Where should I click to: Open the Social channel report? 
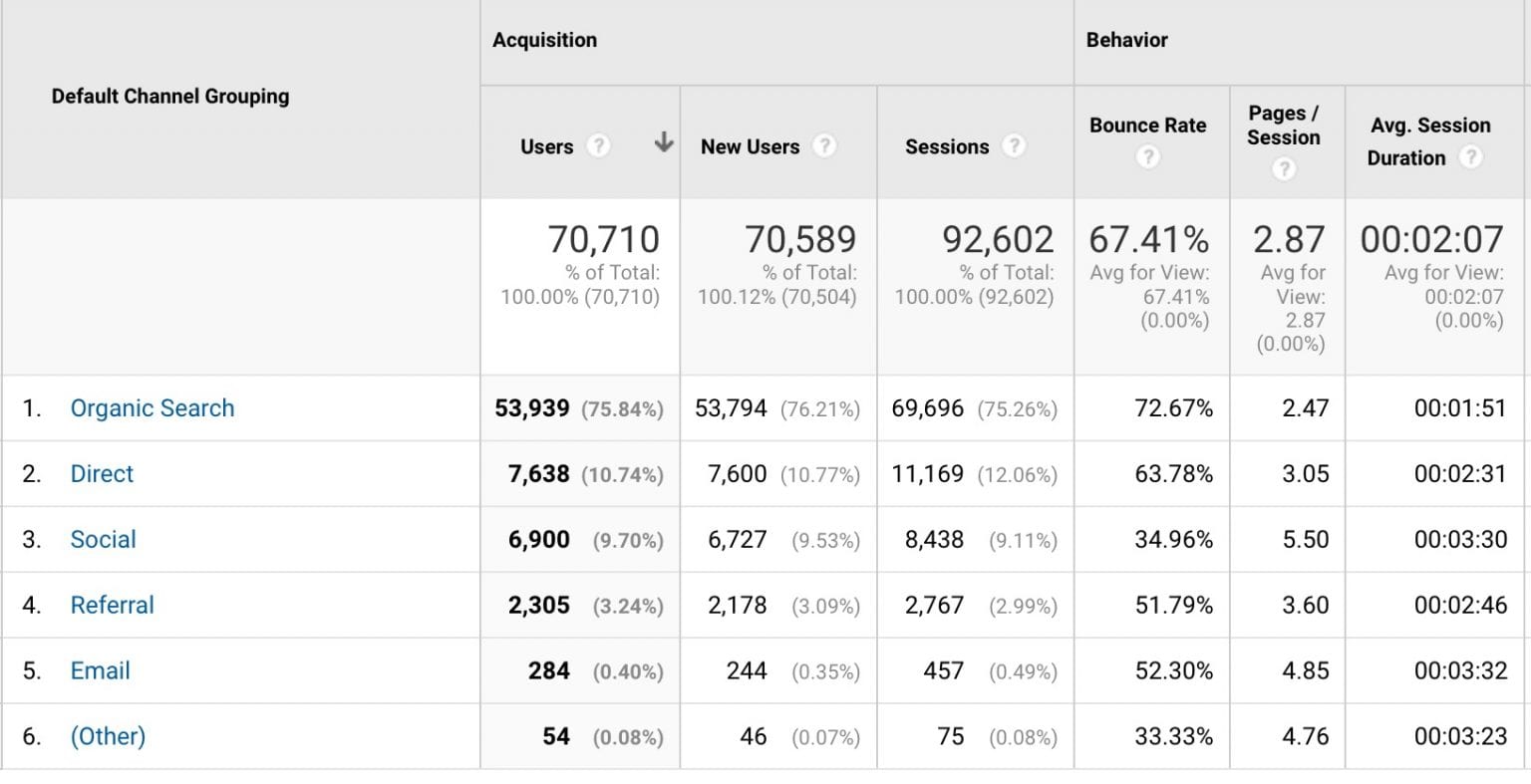[103, 539]
